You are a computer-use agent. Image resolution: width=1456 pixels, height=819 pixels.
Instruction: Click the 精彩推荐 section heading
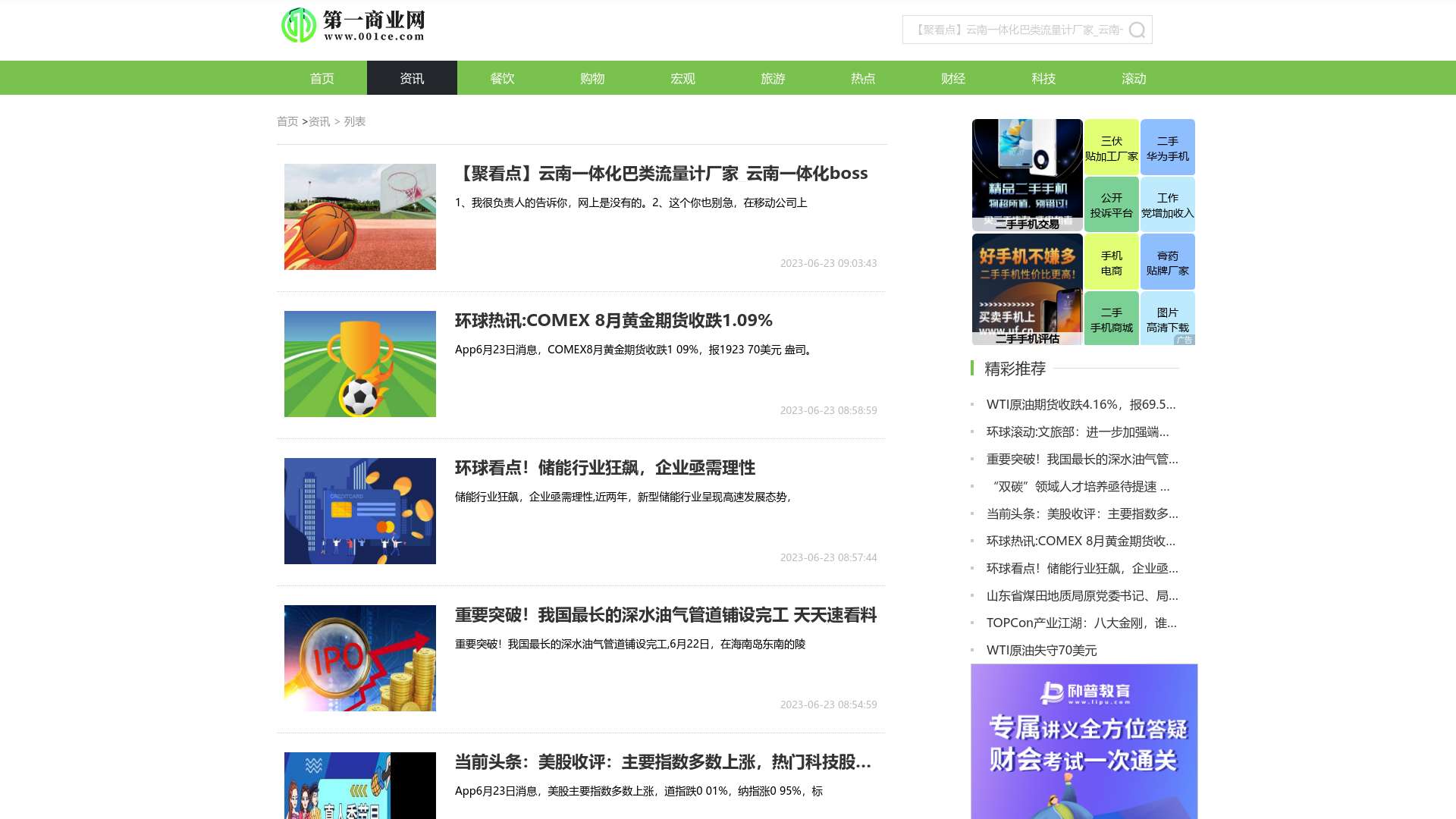(1015, 369)
